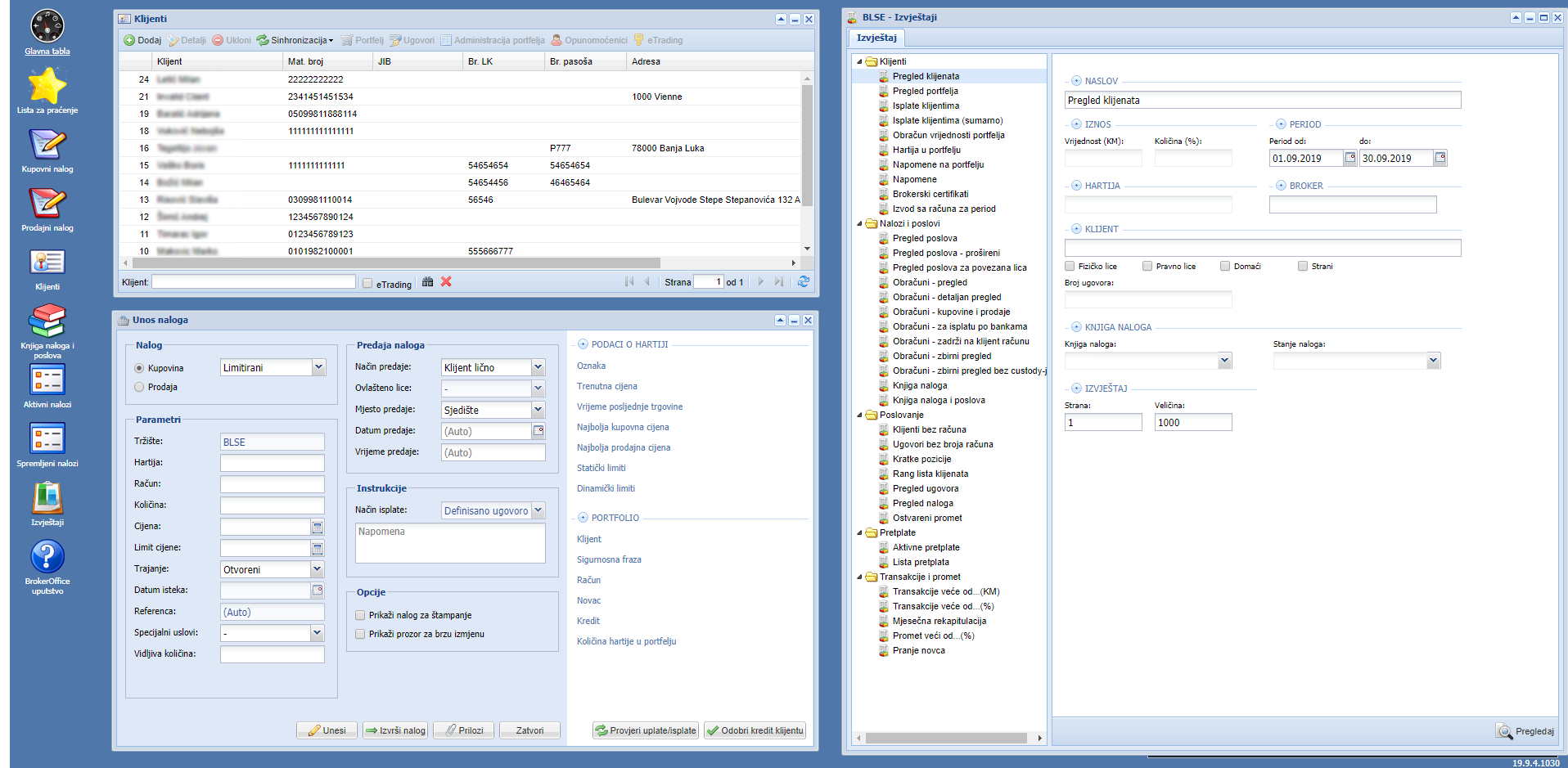Select Pranje novca report

point(918,650)
